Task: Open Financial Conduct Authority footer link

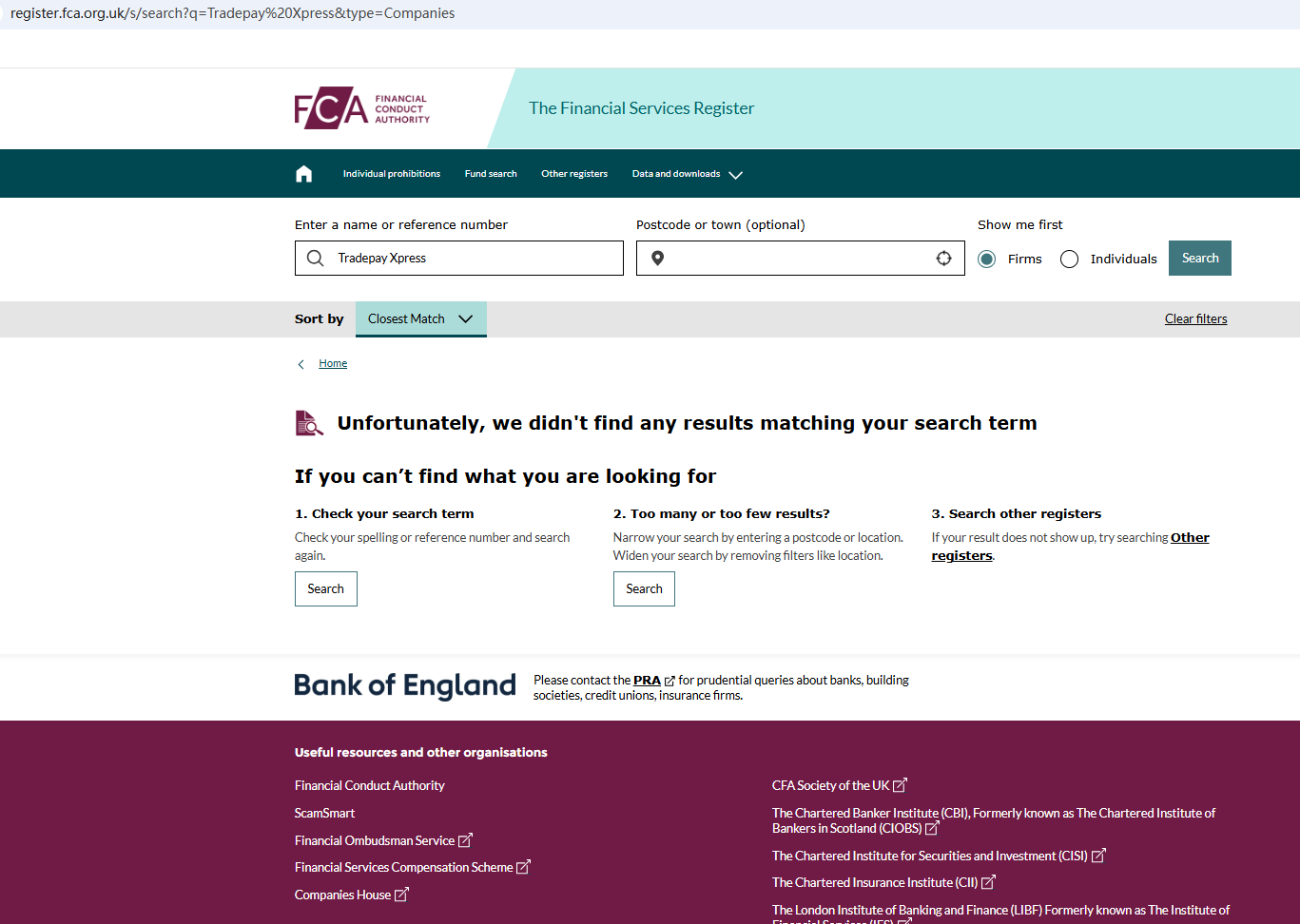Action: point(370,786)
